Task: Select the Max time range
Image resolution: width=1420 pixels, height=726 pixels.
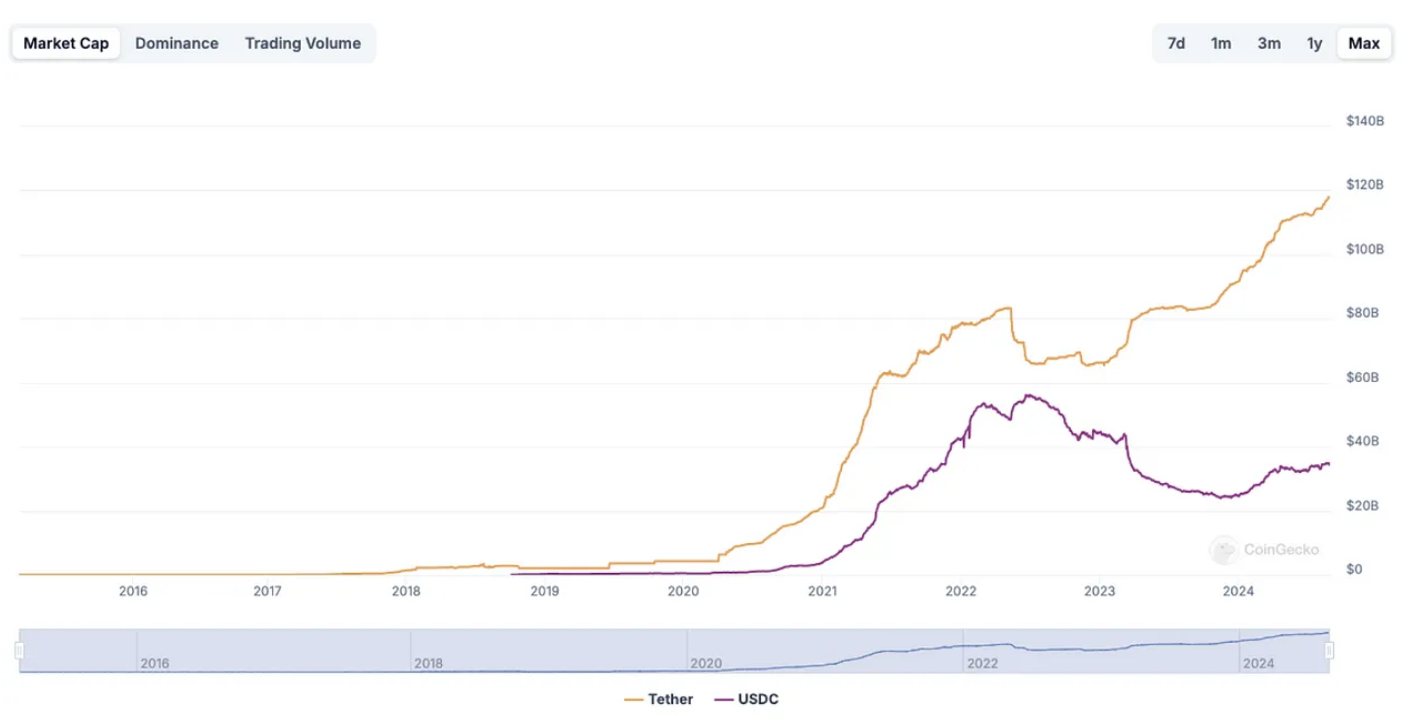Action: [1364, 43]
